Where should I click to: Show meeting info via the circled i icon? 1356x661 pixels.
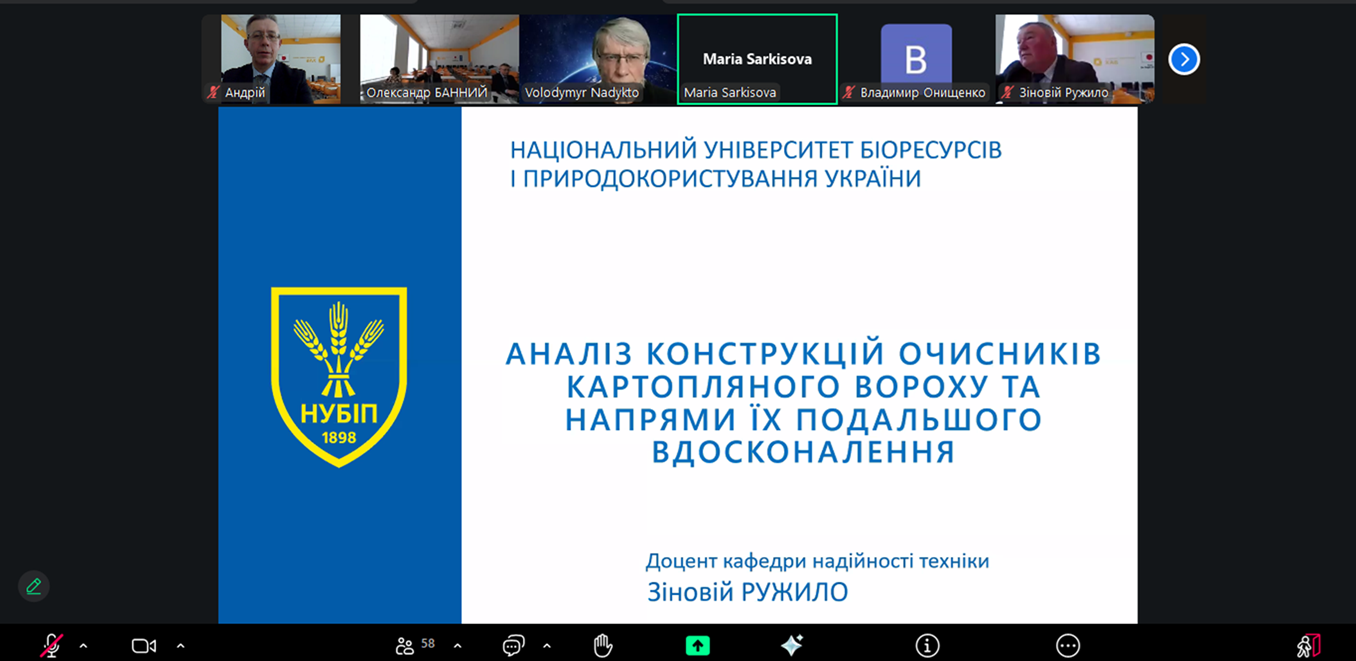[927, 646]
